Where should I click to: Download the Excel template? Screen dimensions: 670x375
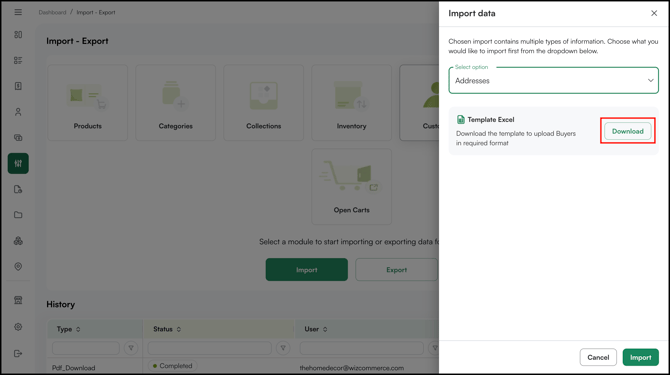coord(628,131)
